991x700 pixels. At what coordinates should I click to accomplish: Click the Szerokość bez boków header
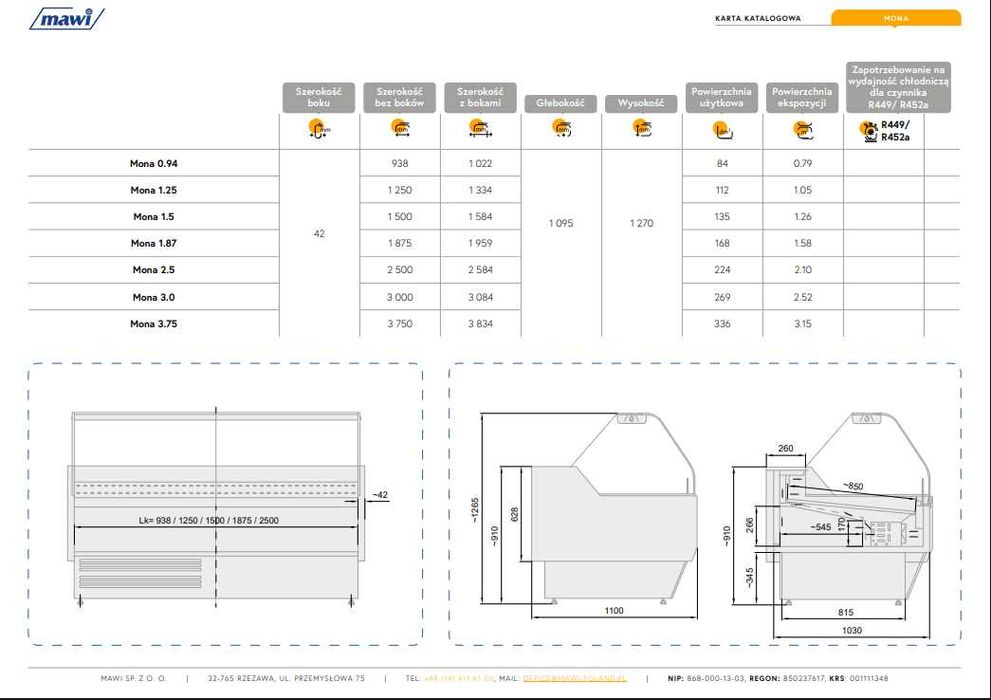399,97
